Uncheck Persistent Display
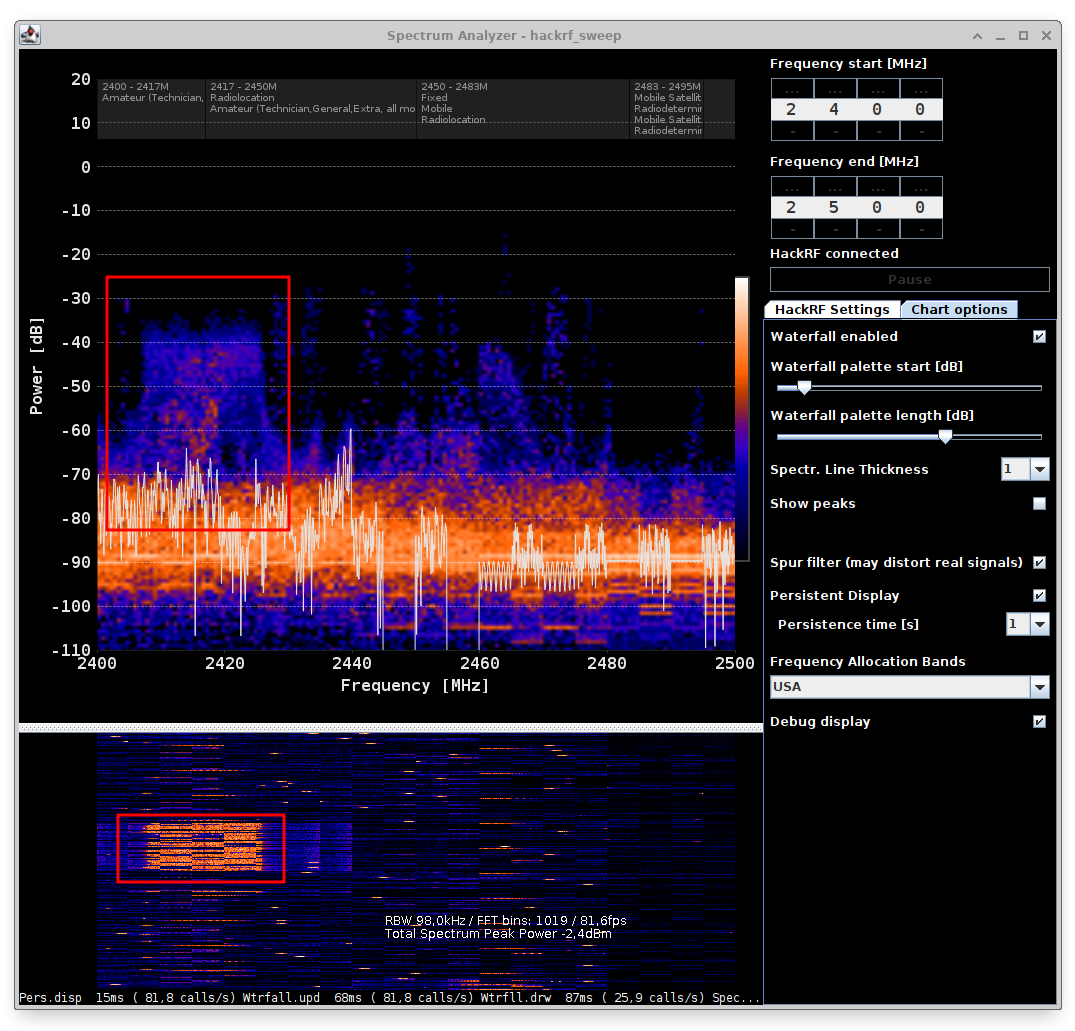The height and width of the screenshot is (1031, 1075). click(x=1039, y=595)
